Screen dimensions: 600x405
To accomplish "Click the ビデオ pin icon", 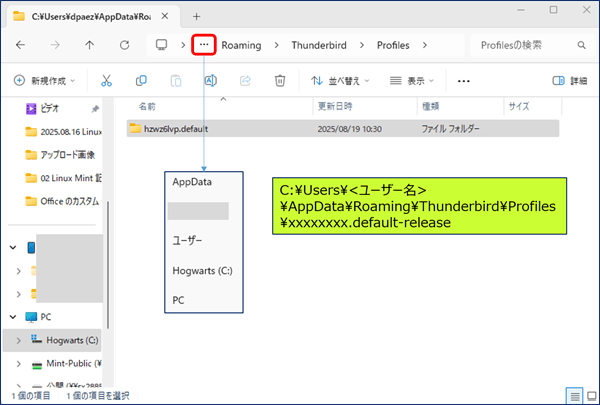I will click(x=95, y=109).
